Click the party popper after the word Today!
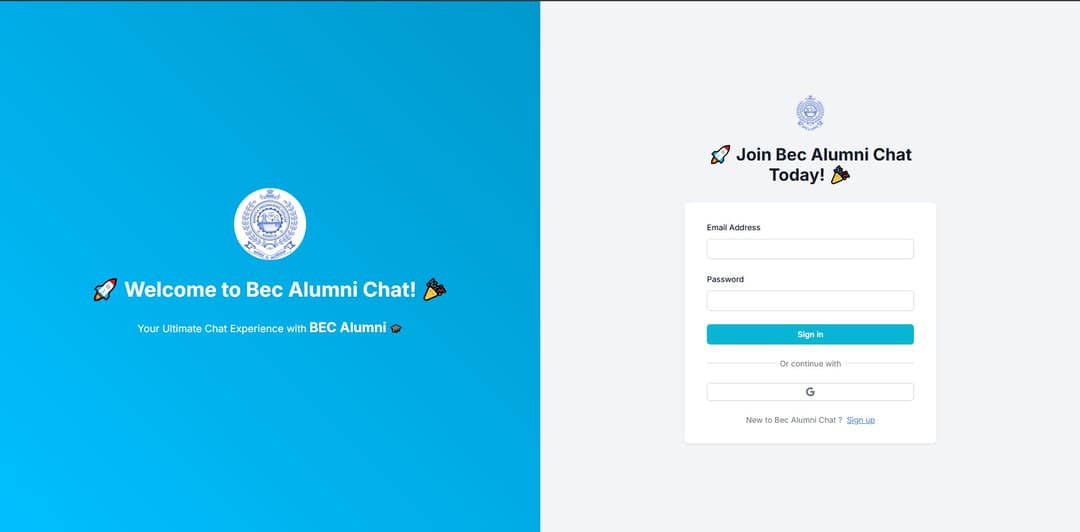This screenshot has width=1080, height=532. (x=841, y=175)
